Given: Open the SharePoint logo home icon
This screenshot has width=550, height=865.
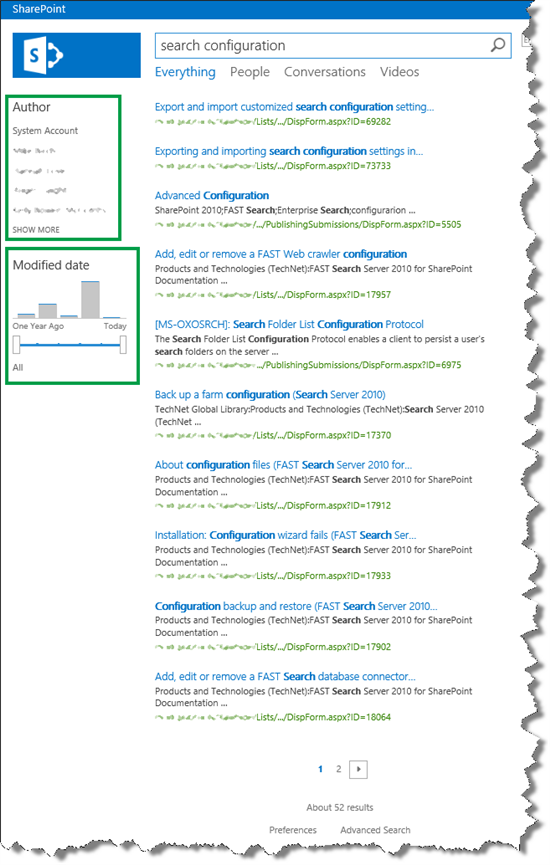Looking at the screenshot, I should (77, 55).
